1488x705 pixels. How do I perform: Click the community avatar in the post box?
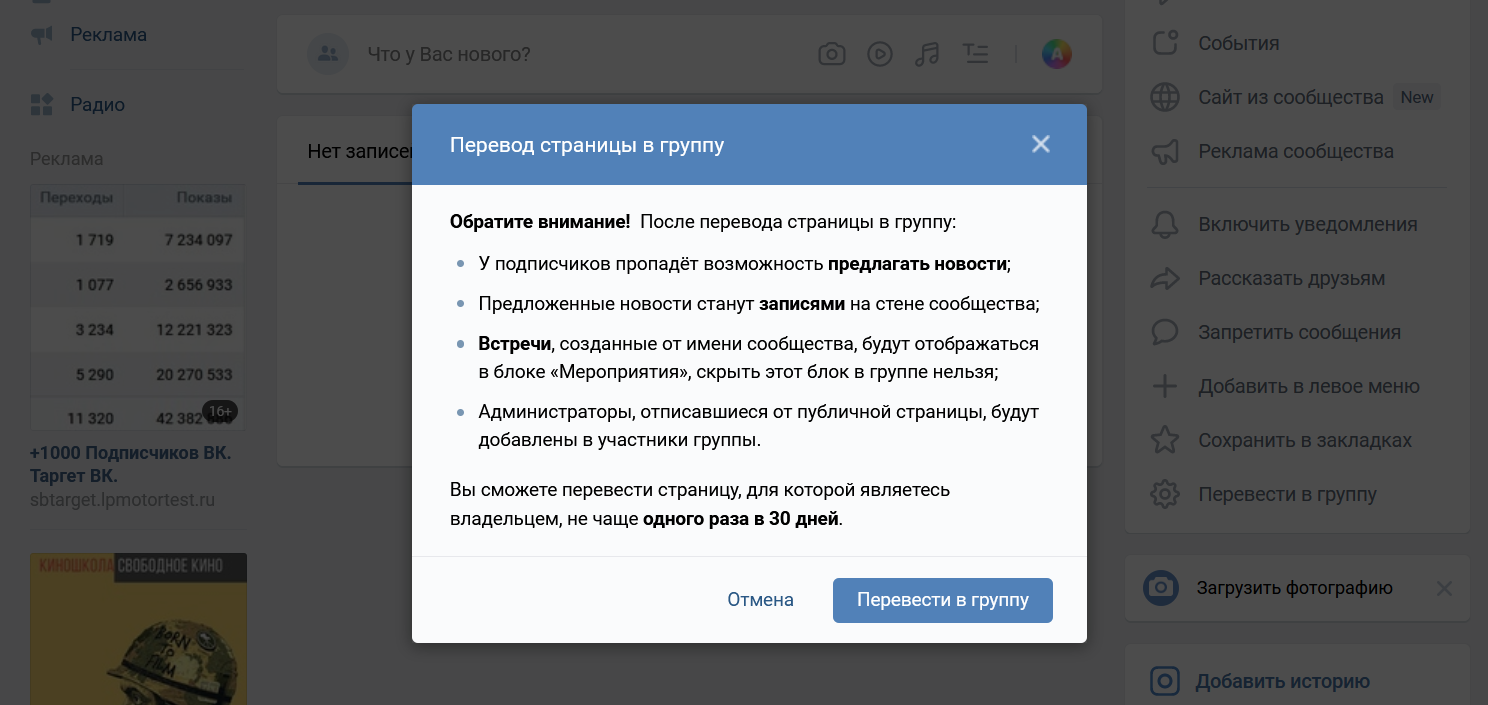(x=328, y=54)
